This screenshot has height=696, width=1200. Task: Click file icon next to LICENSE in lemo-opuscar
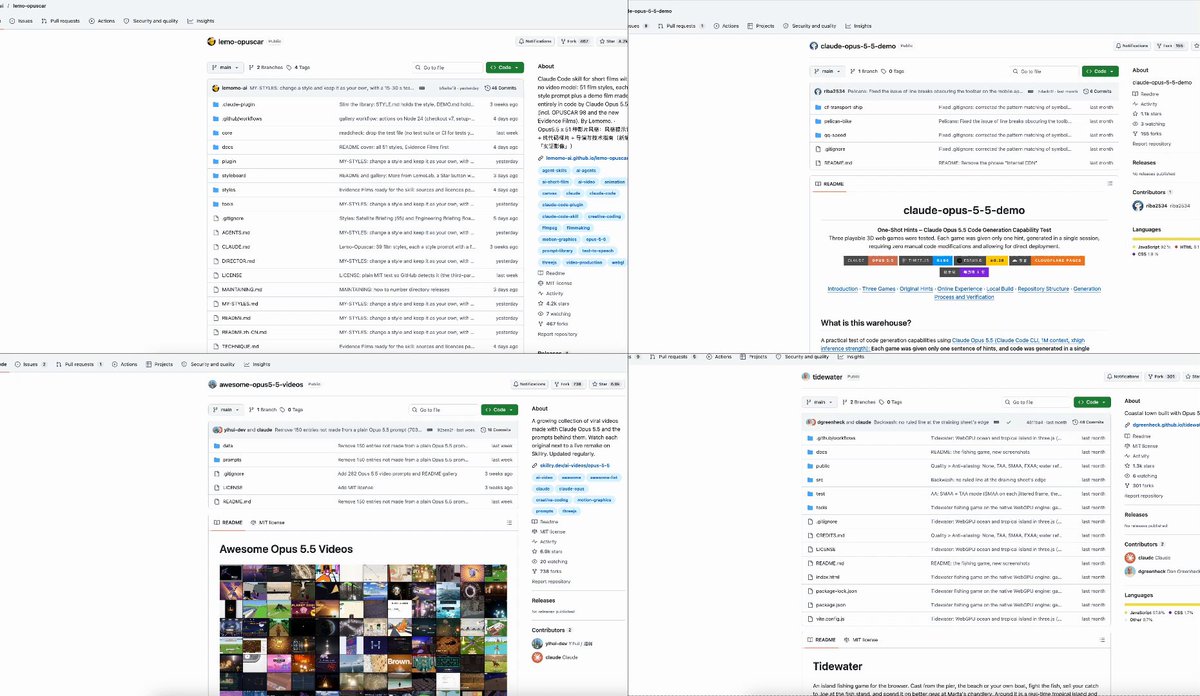[215, 275]
